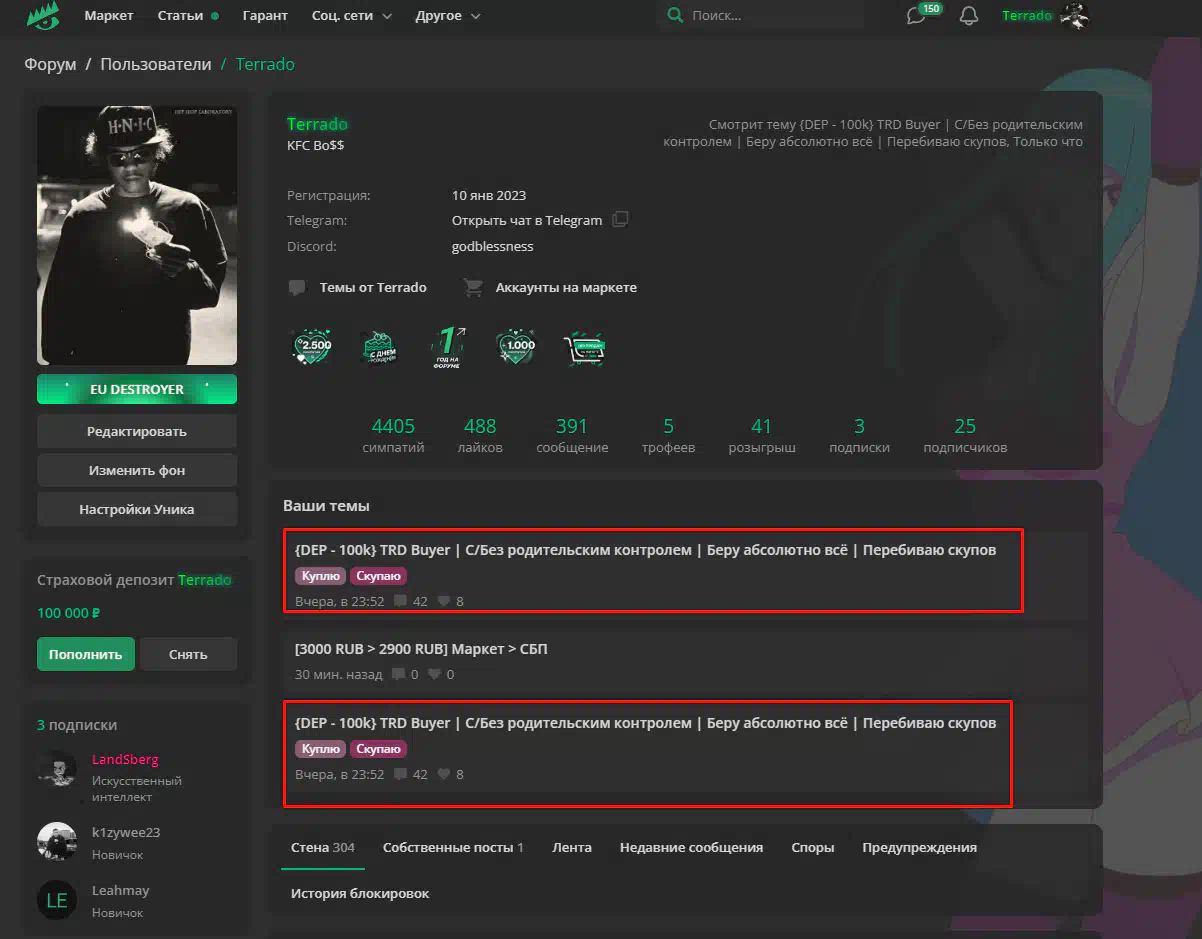Click the speech bubble icon beside Темы от Terrado
The width and height of the screenshot is (1202, 939).
297,288
